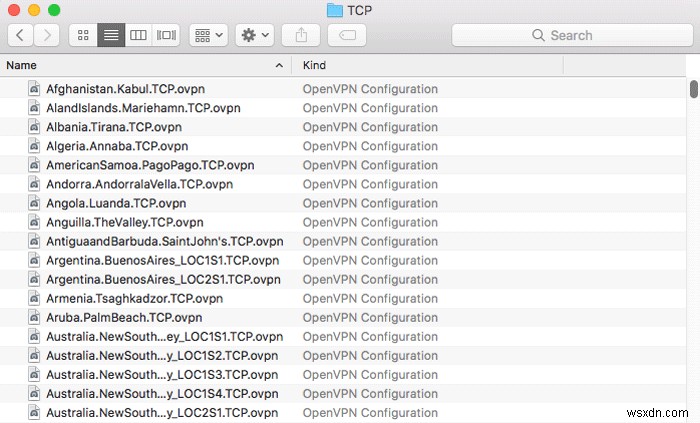The image size is (700, 423).
Task: Select Australia.NewSouth...y_LOC2S1.TCP.ovpn file name
Action: coord(162,413)
